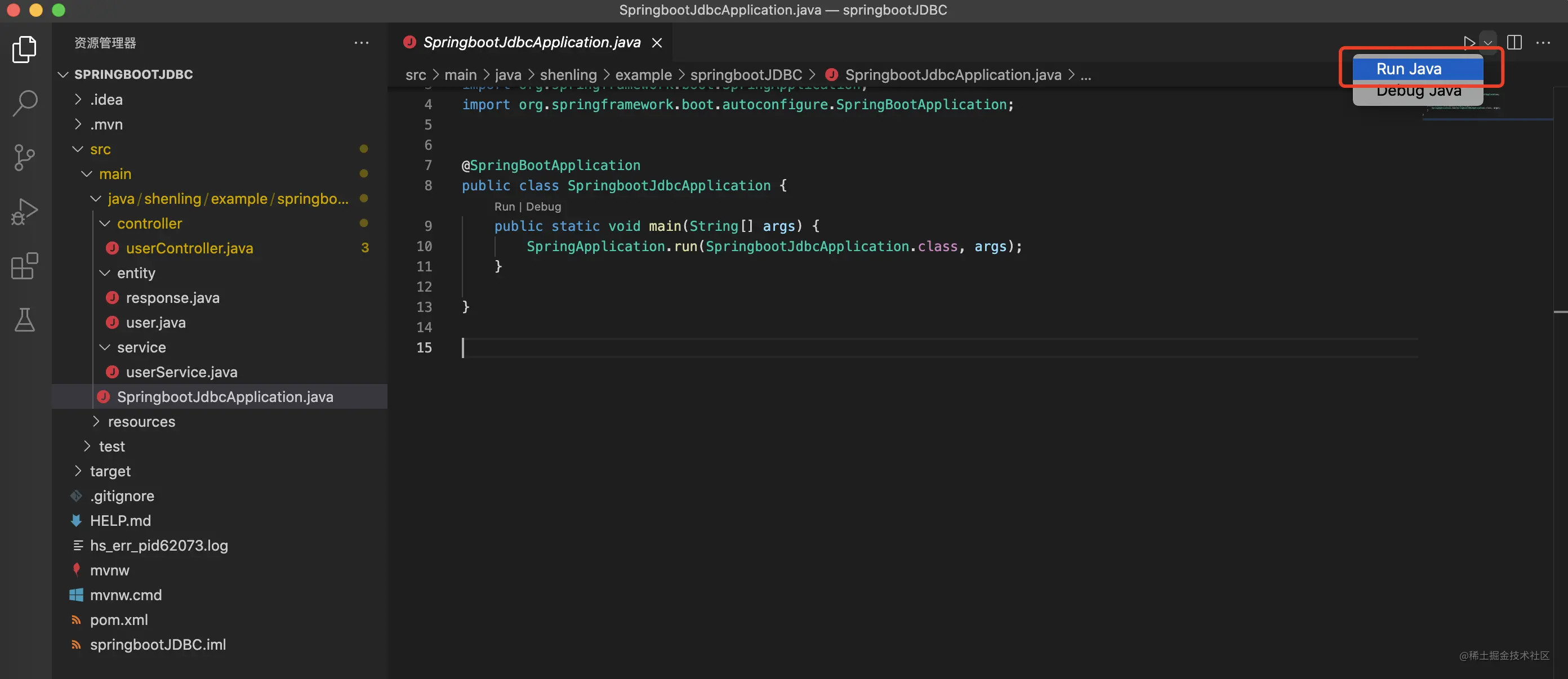Open the Source Control view
The width and height of the screenshot is (1568, 679).
click(24, 157)
